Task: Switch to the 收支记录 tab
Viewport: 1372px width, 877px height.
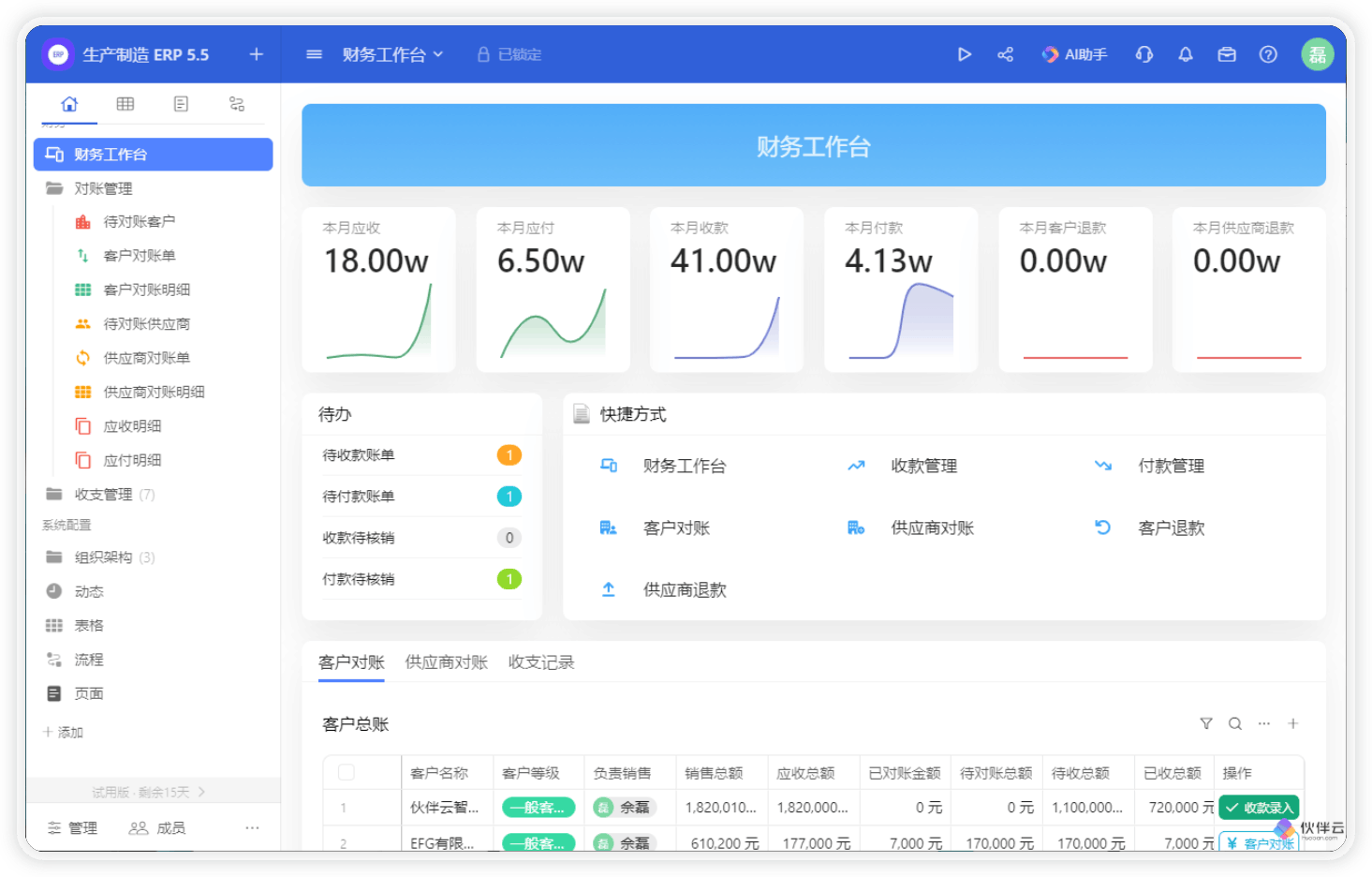Action: pos(541,662)
